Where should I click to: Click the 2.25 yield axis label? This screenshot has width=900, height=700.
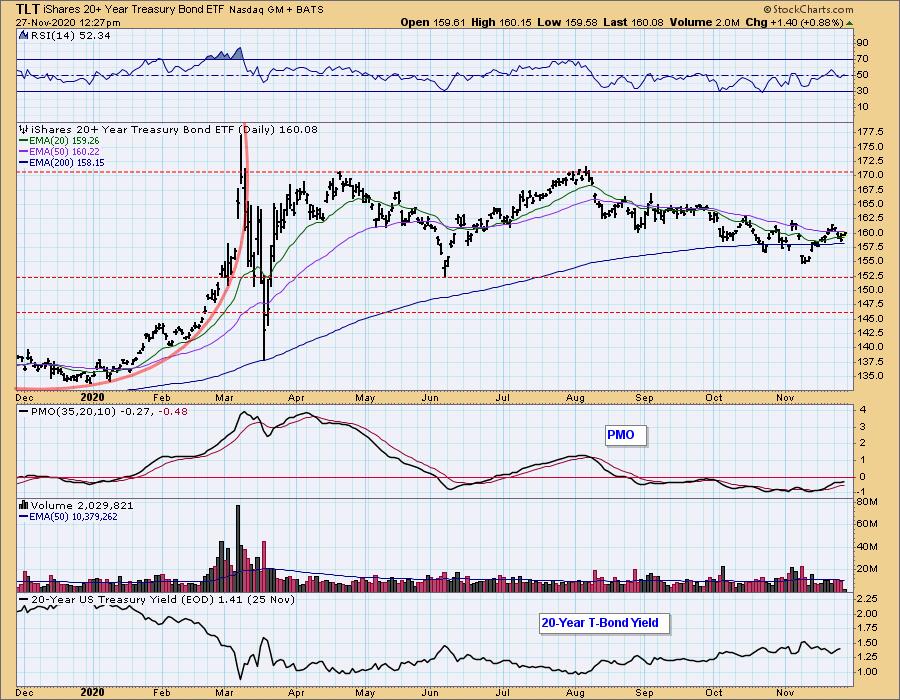pos(867,598)
